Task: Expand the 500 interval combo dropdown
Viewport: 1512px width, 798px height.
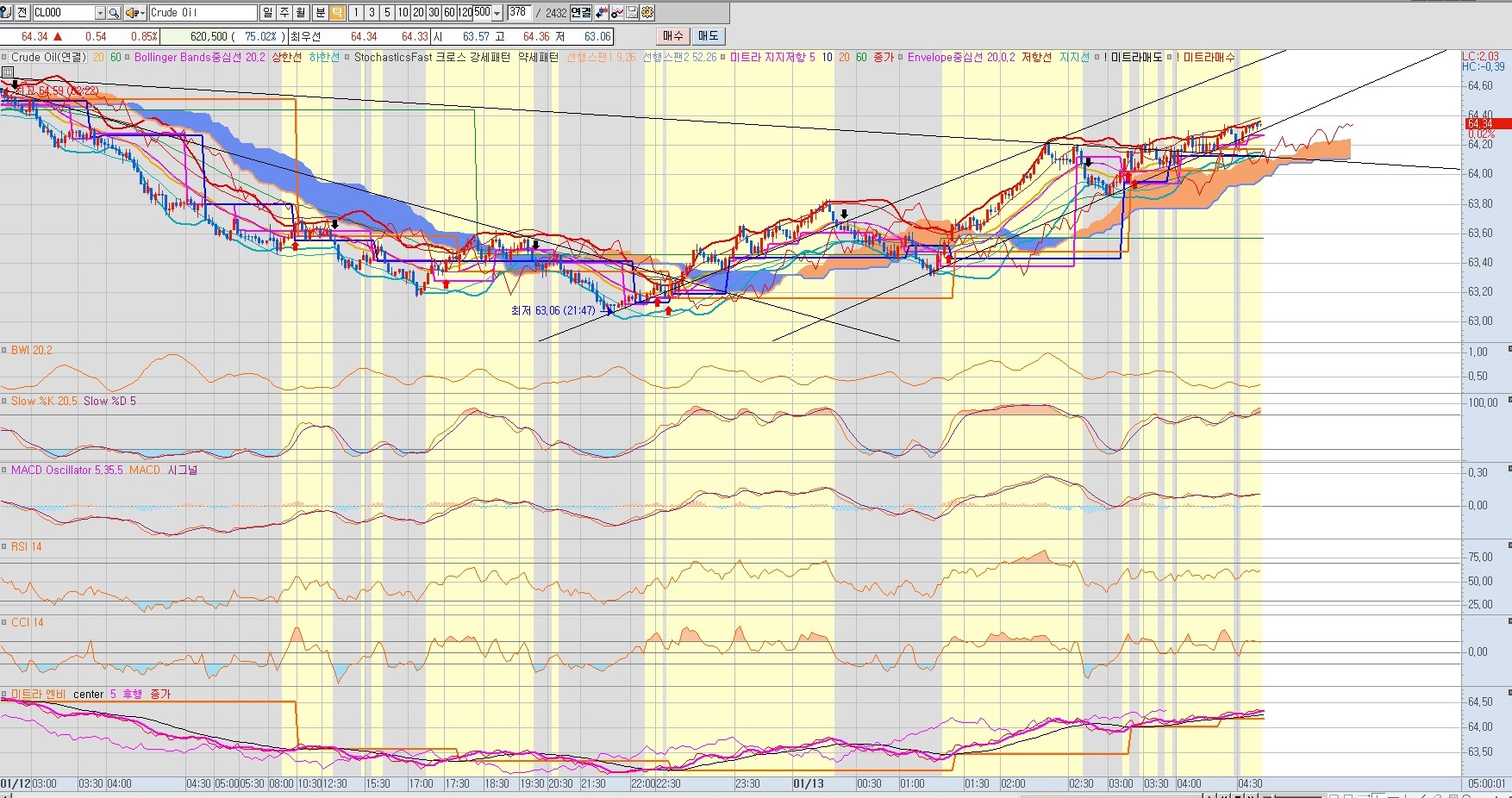Action: pyautogui.click(x=497, y=13)
